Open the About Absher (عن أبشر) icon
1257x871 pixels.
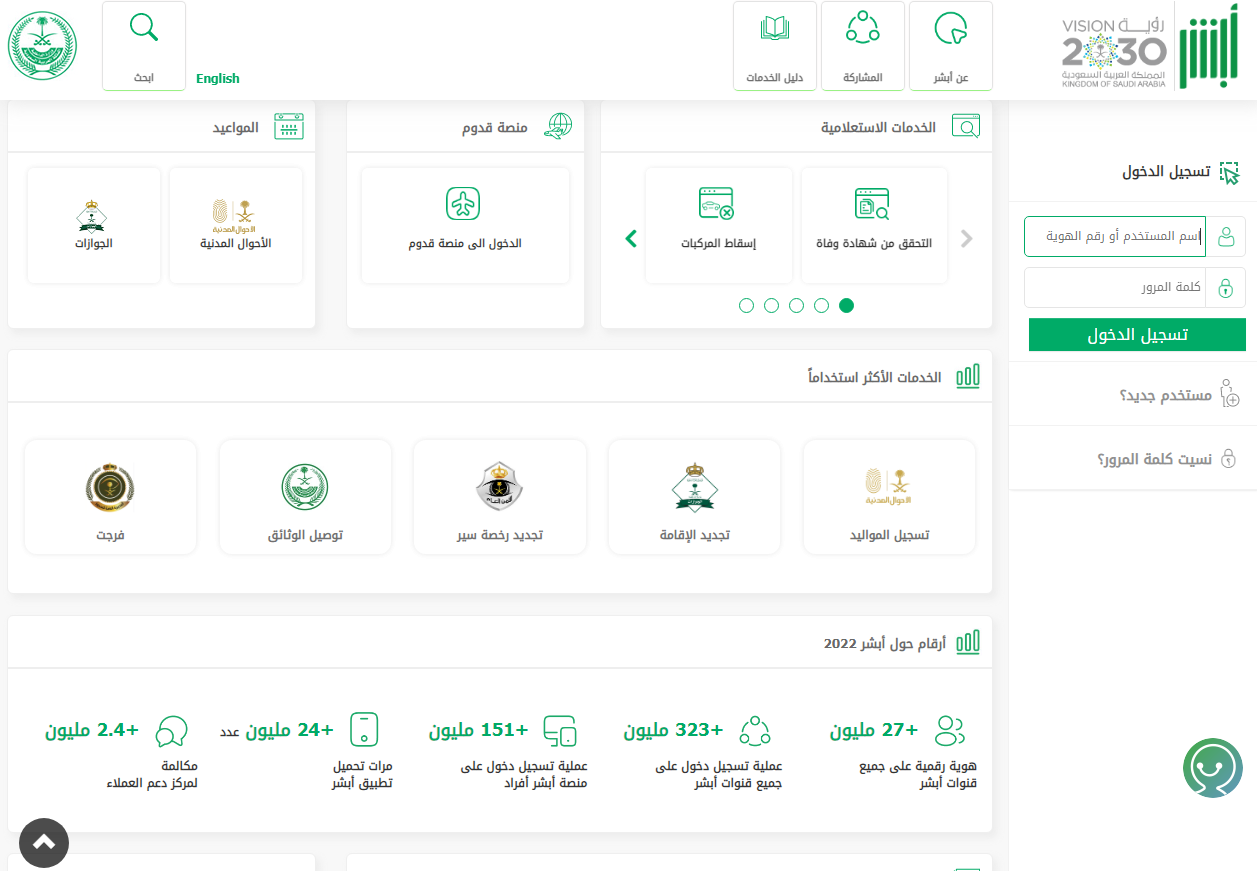click(949, 30)
